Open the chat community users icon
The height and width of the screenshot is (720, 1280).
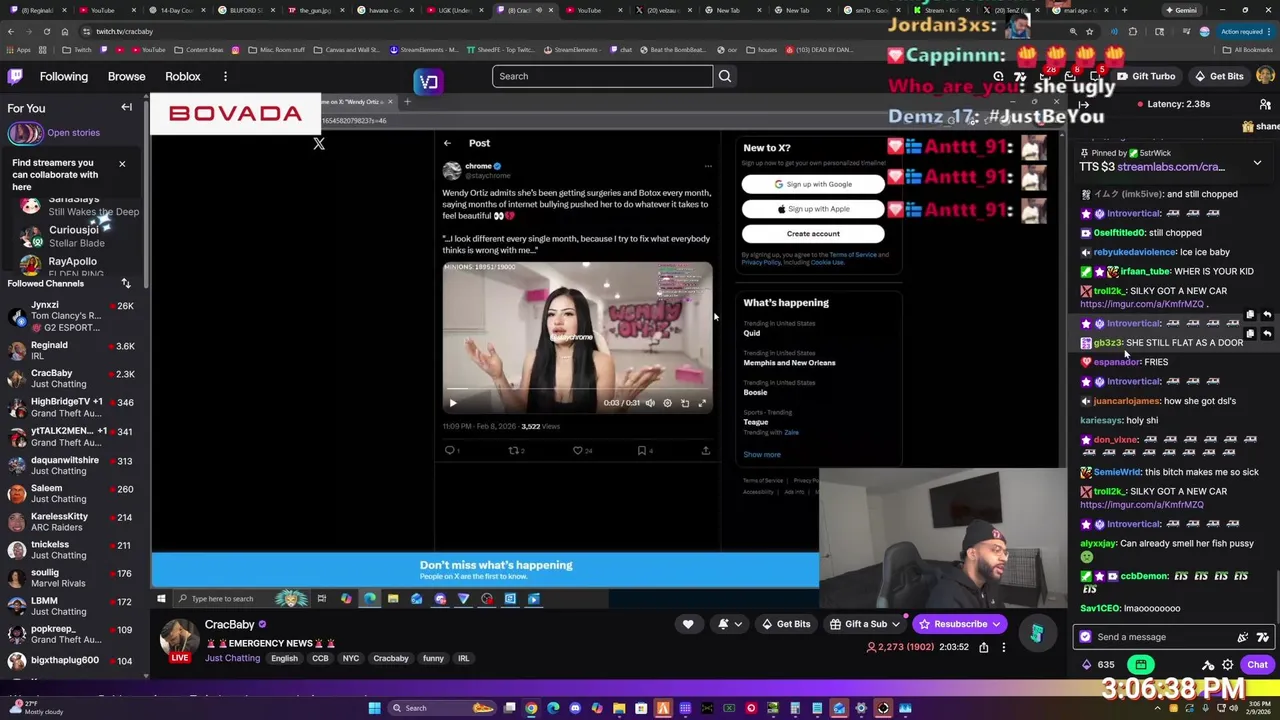point(1265,104)
